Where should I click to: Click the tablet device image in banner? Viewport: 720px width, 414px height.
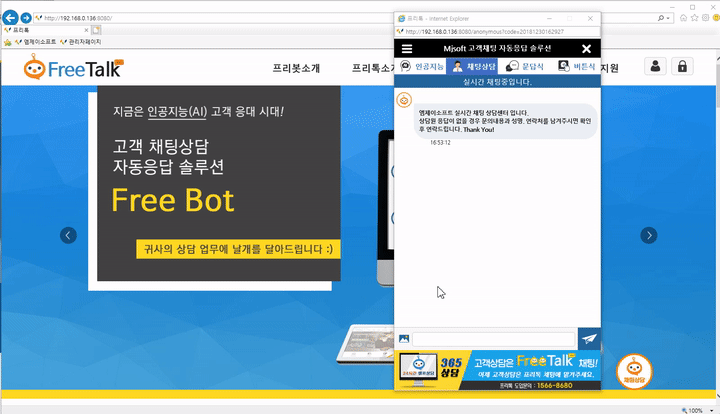pos(365,344)
